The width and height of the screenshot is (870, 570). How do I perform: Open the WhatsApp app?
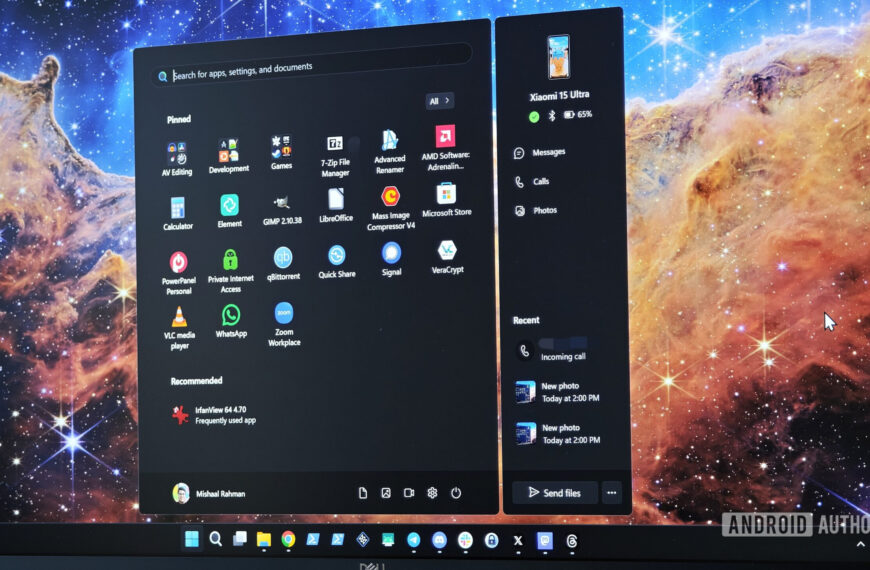click(231, 321)
